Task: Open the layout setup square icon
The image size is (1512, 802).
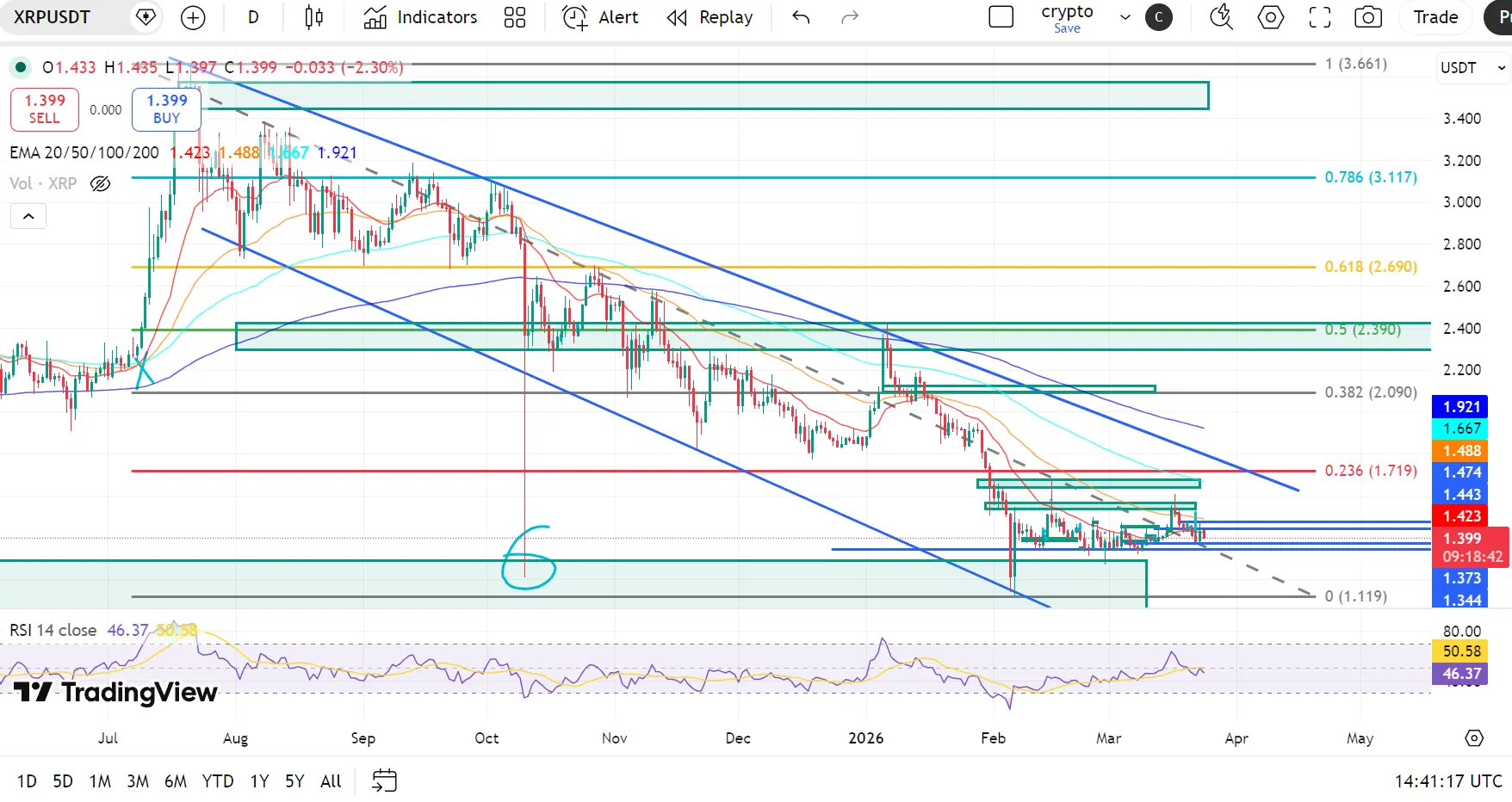Action: tap(1001, 17)
